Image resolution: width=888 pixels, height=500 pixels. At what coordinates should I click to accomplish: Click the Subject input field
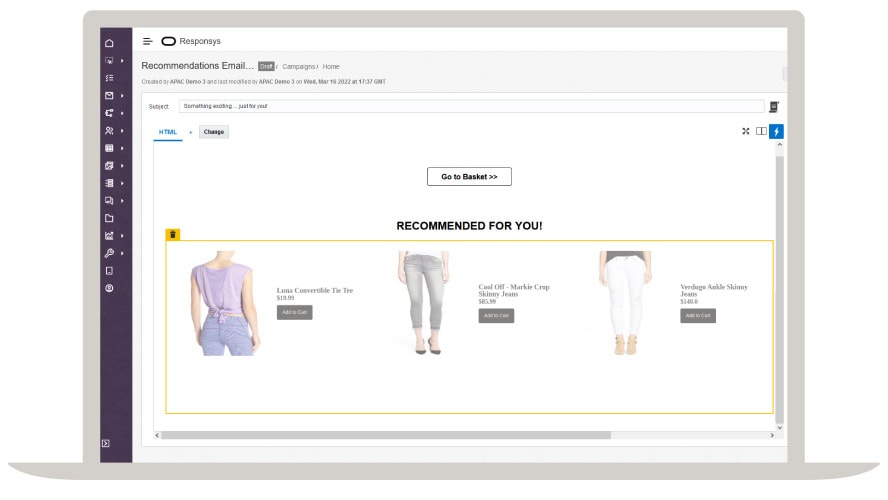471,106
